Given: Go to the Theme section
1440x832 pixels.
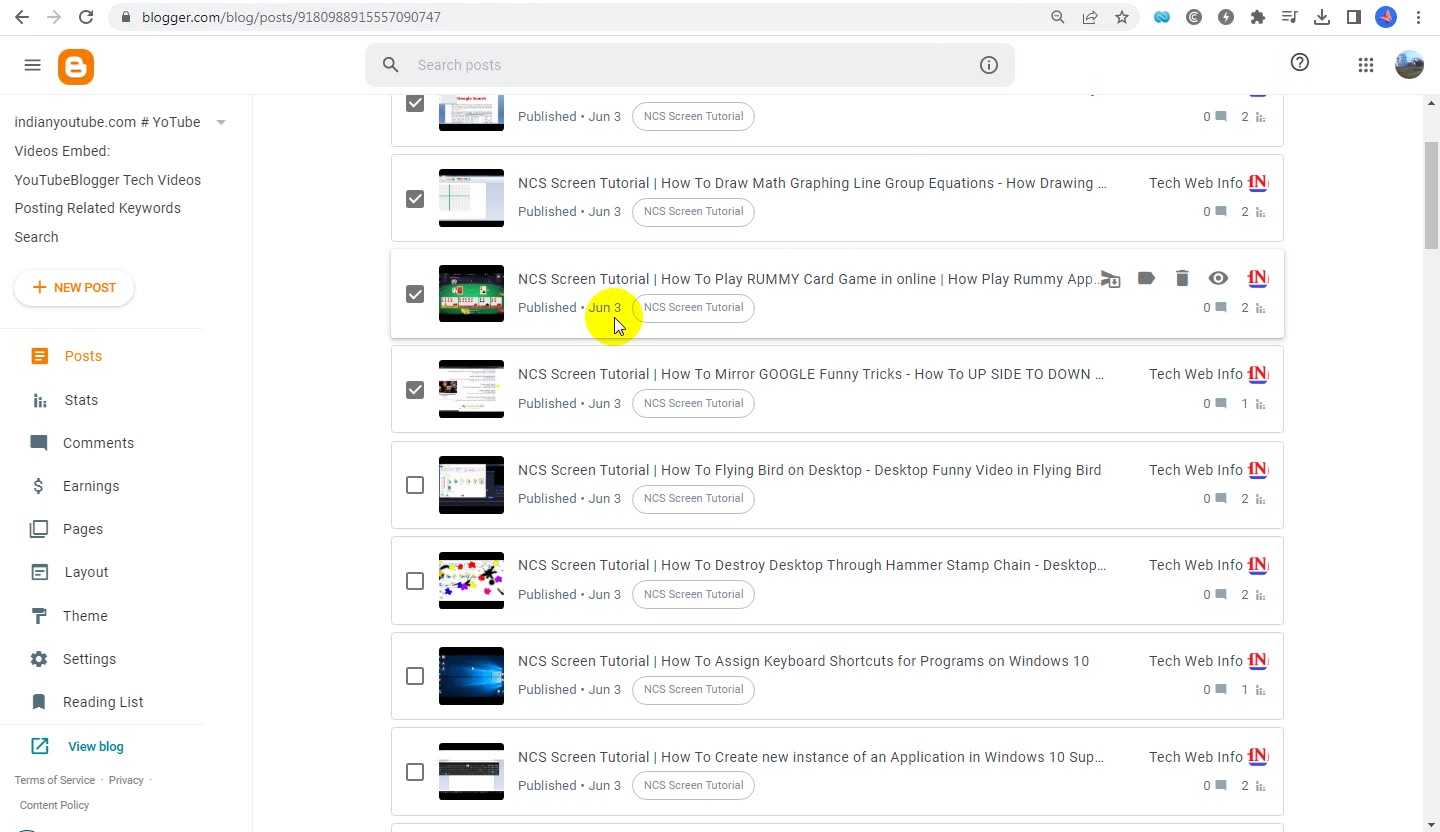Looking at the screenshot, I should click(85, 616).
